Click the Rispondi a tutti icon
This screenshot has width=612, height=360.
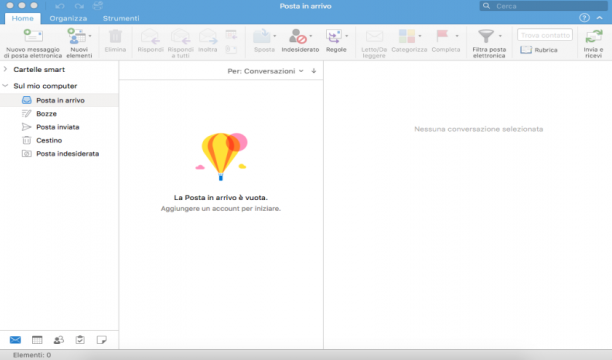click(x=180, y=36)
